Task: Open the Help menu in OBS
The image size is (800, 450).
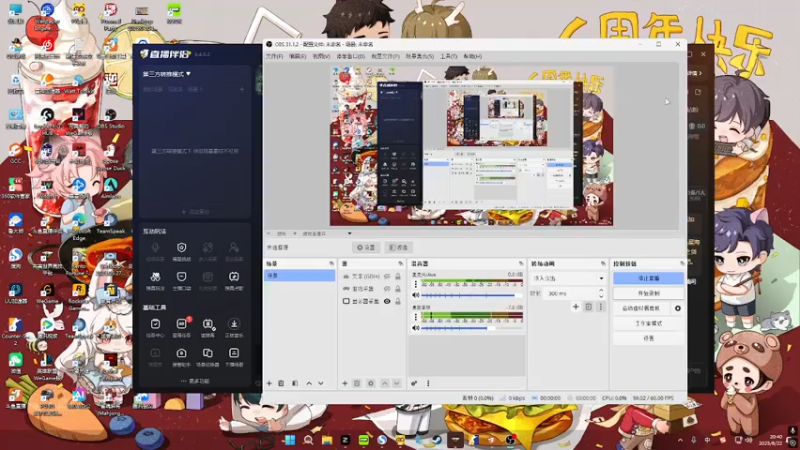Action: pyautogui.click(x=472, y=57)
